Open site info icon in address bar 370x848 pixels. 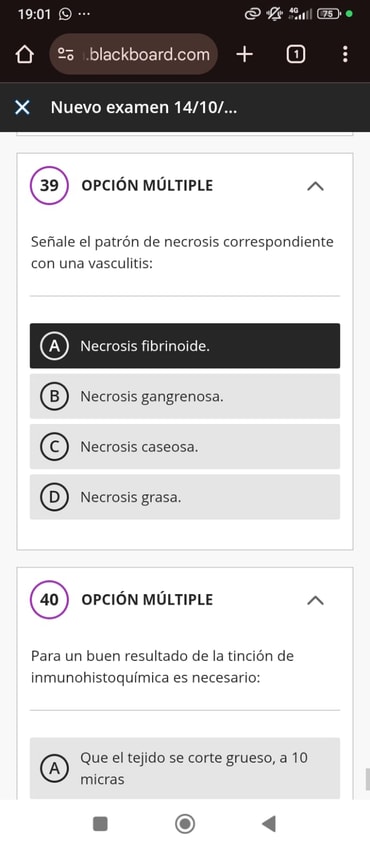coord(66,54)
